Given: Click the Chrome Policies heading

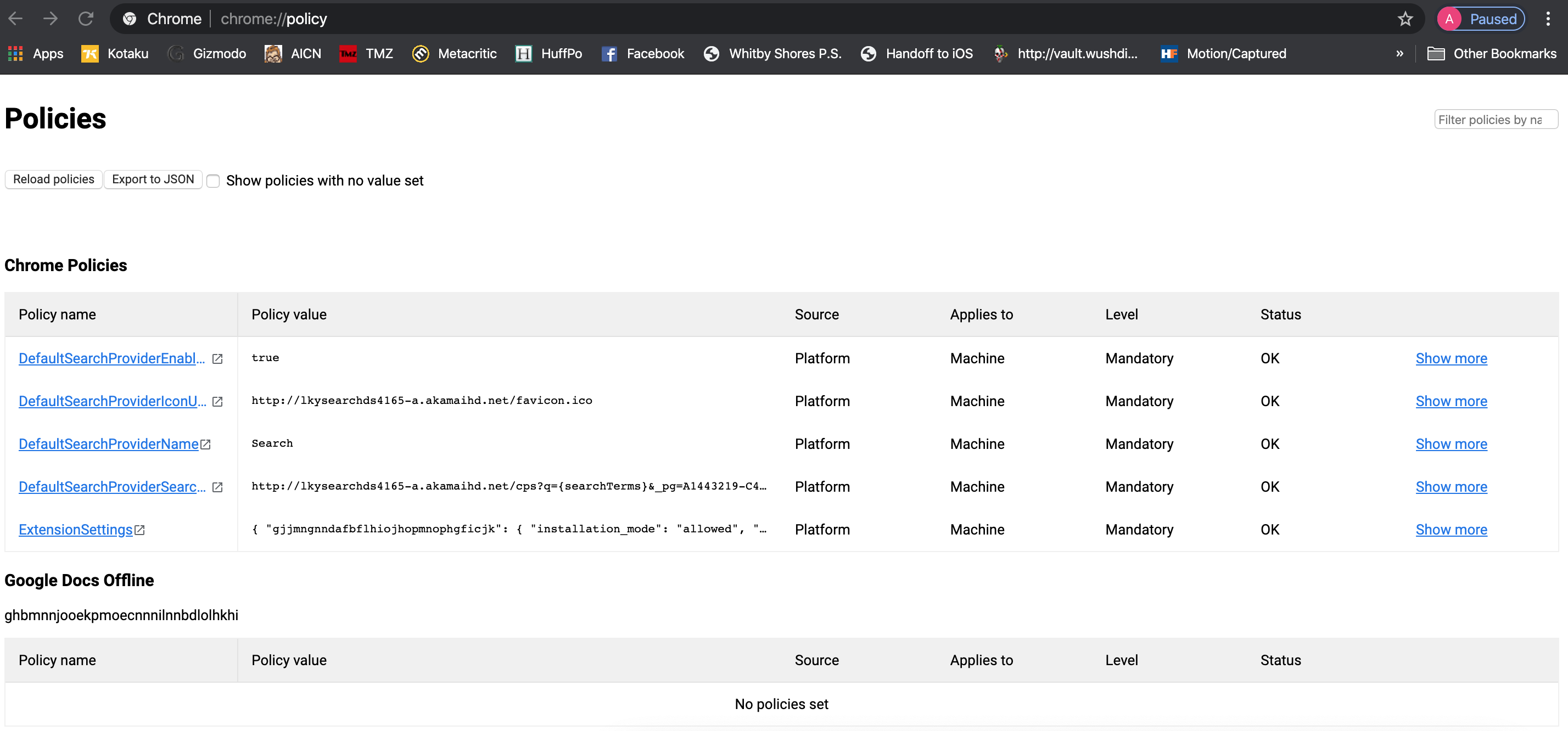Looking at the screenshot, I should [x=66, y=265].
